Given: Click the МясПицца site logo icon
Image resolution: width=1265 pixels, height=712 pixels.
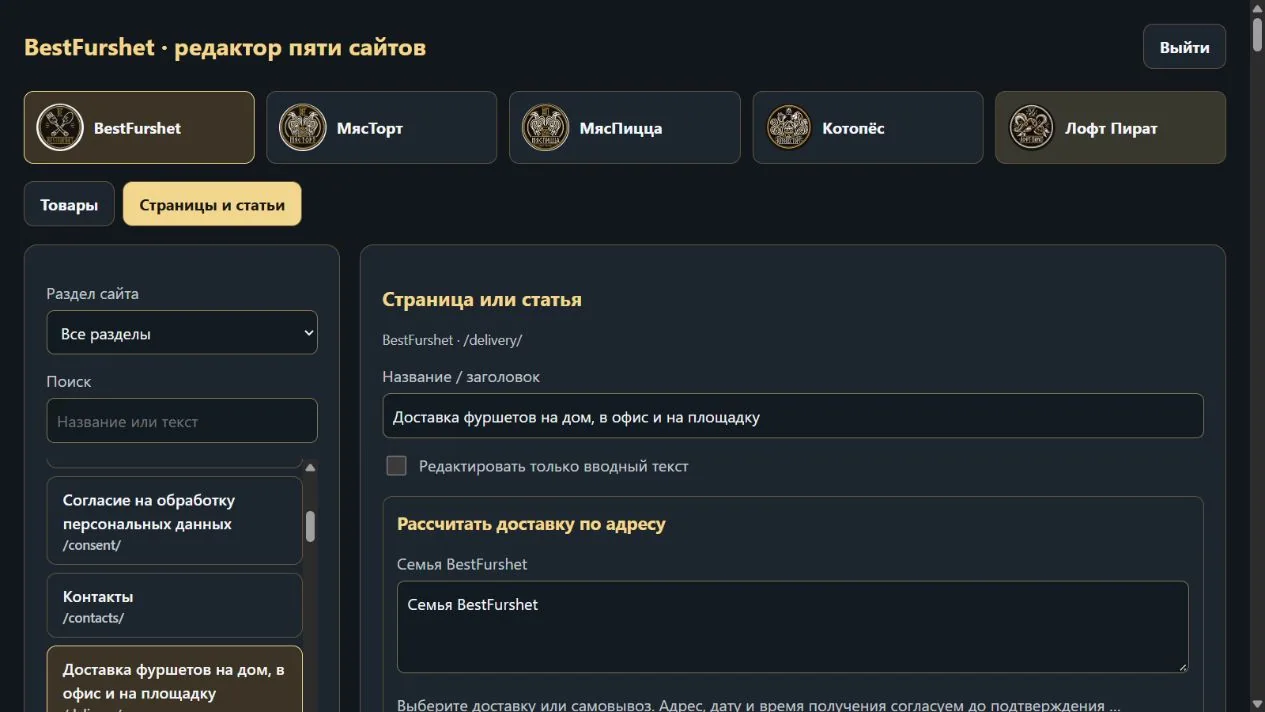Looking at the screenshot, I should coord(546,128).
